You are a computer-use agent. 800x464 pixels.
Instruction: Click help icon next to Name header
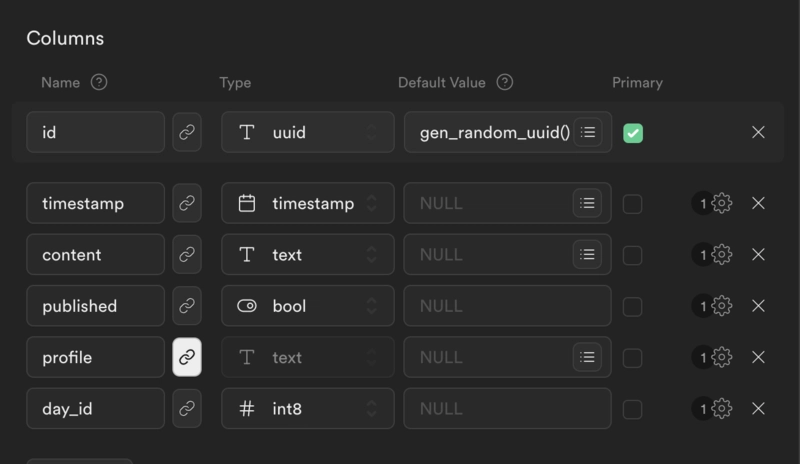[99, 82]
